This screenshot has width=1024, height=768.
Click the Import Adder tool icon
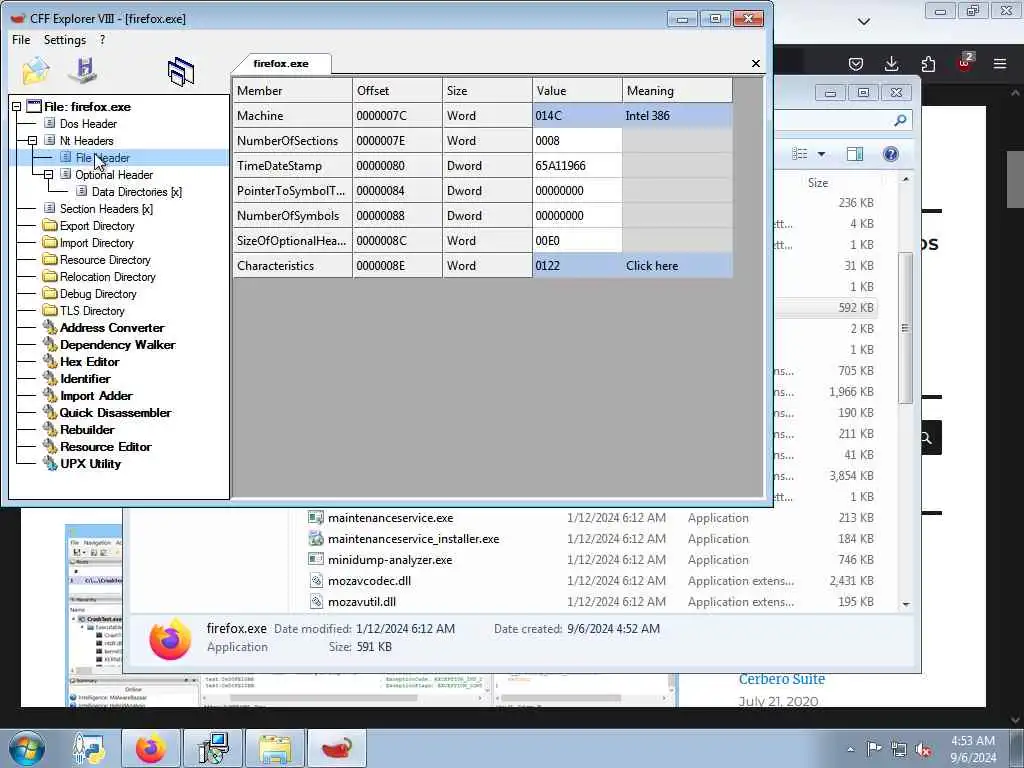click(x=50, y=395)
